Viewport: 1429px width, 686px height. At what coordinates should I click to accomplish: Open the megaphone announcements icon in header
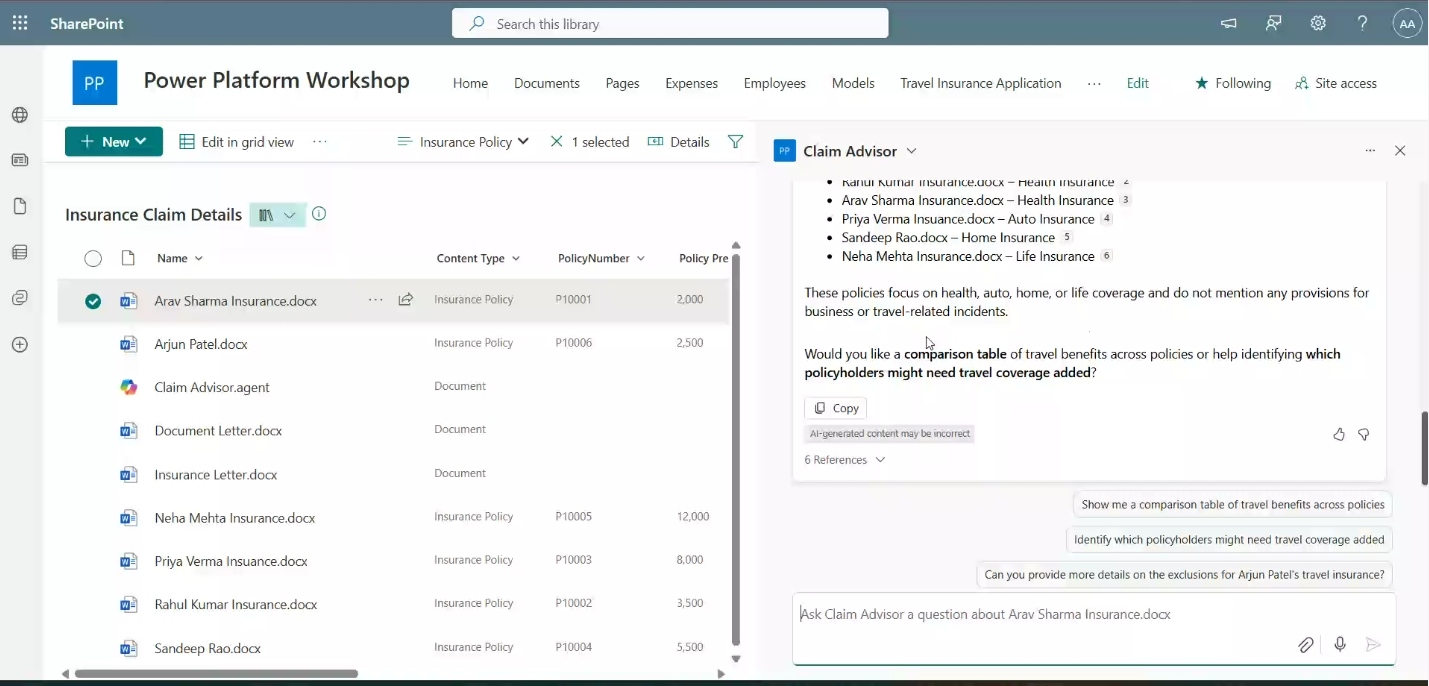(1229, 23)
